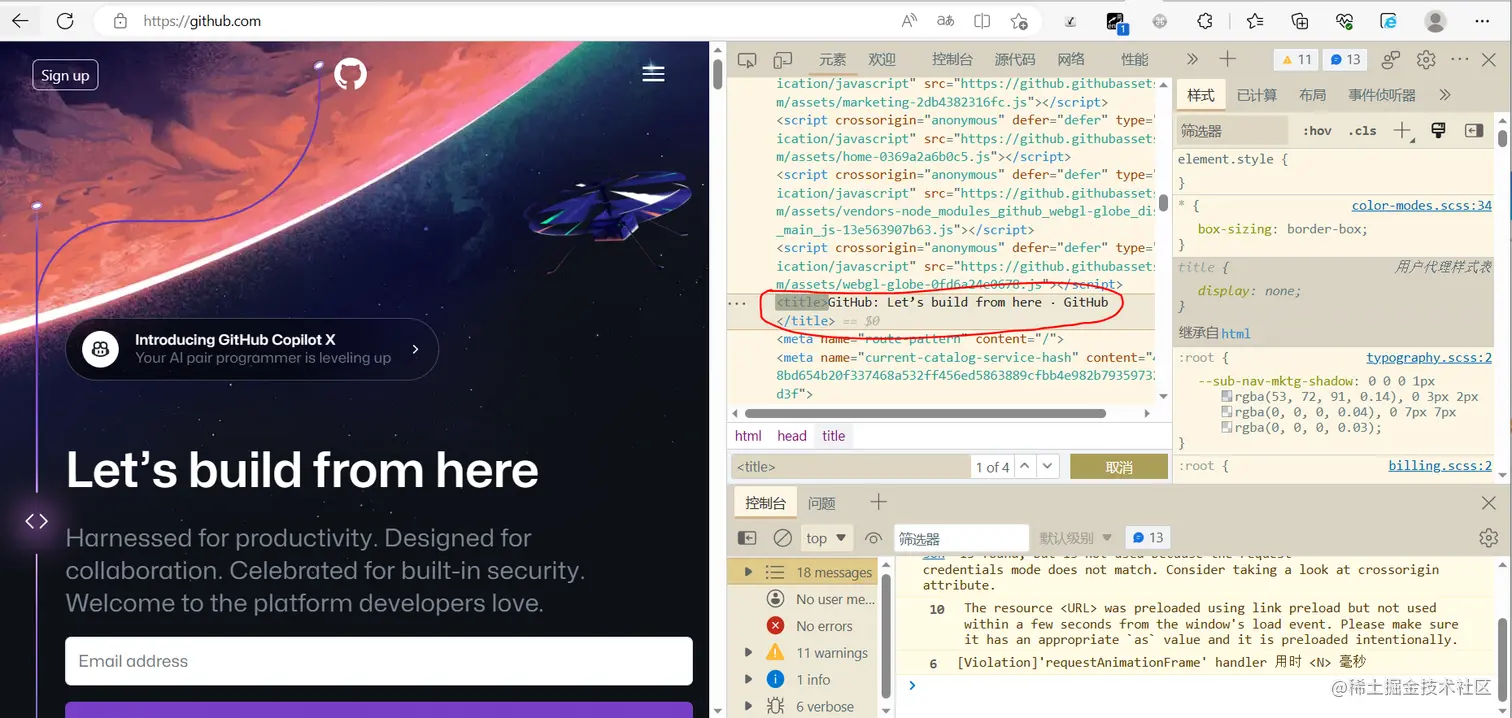Toggle computed styles sidebar pane icon
This screenshot has height=718, width=1512.
[x=1473, y=131]
